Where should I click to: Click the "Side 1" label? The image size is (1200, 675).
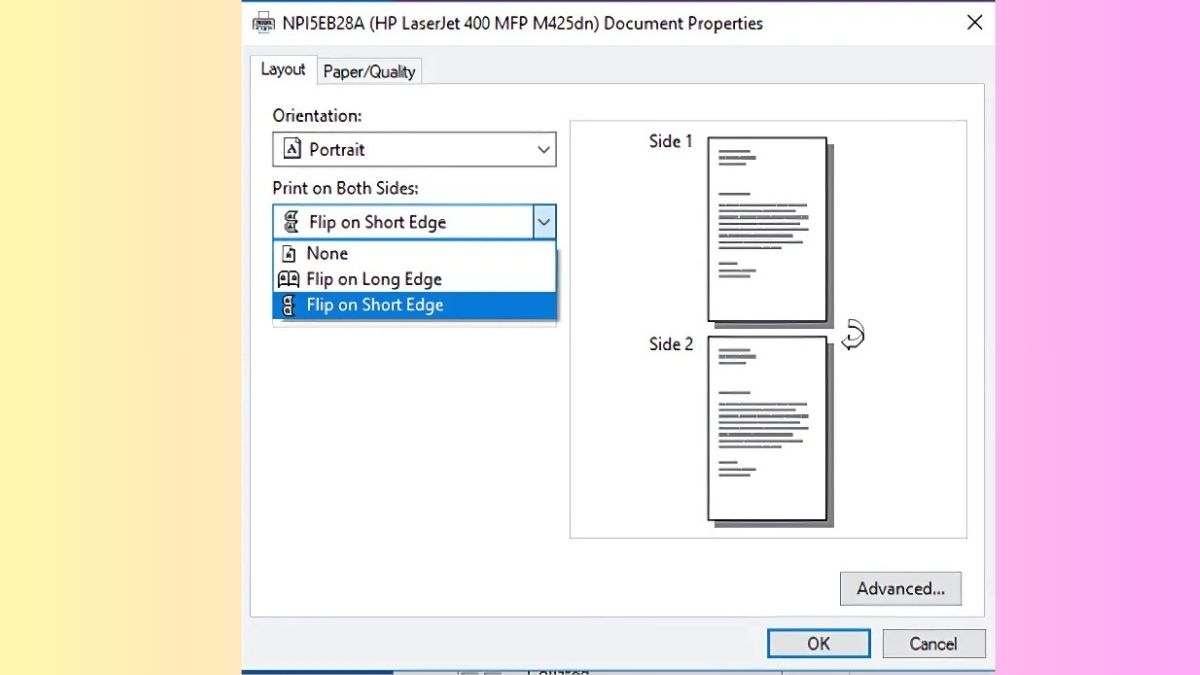pos(670,141)
